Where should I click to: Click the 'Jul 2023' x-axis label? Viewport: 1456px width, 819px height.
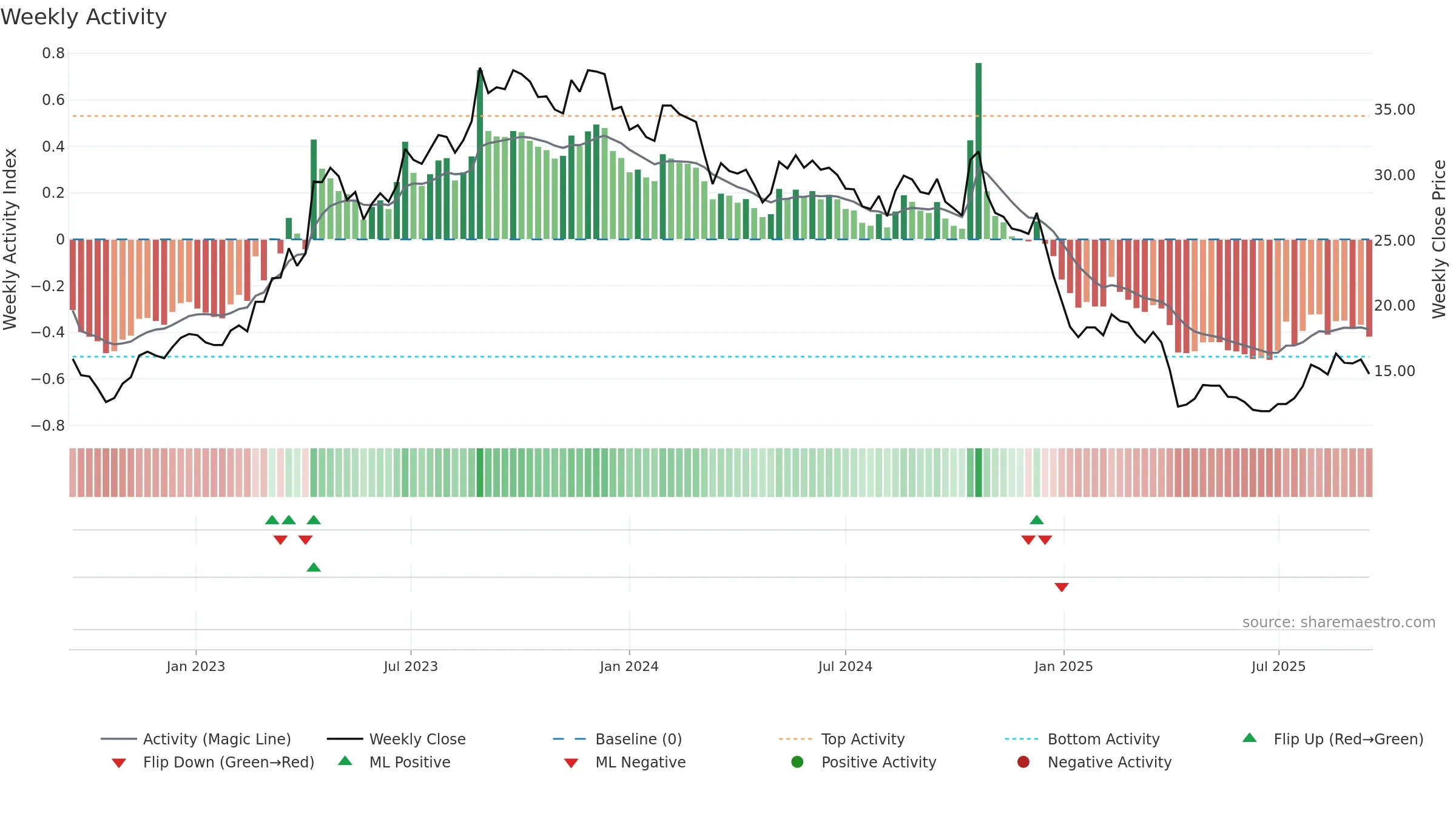[x=411, y=666]
